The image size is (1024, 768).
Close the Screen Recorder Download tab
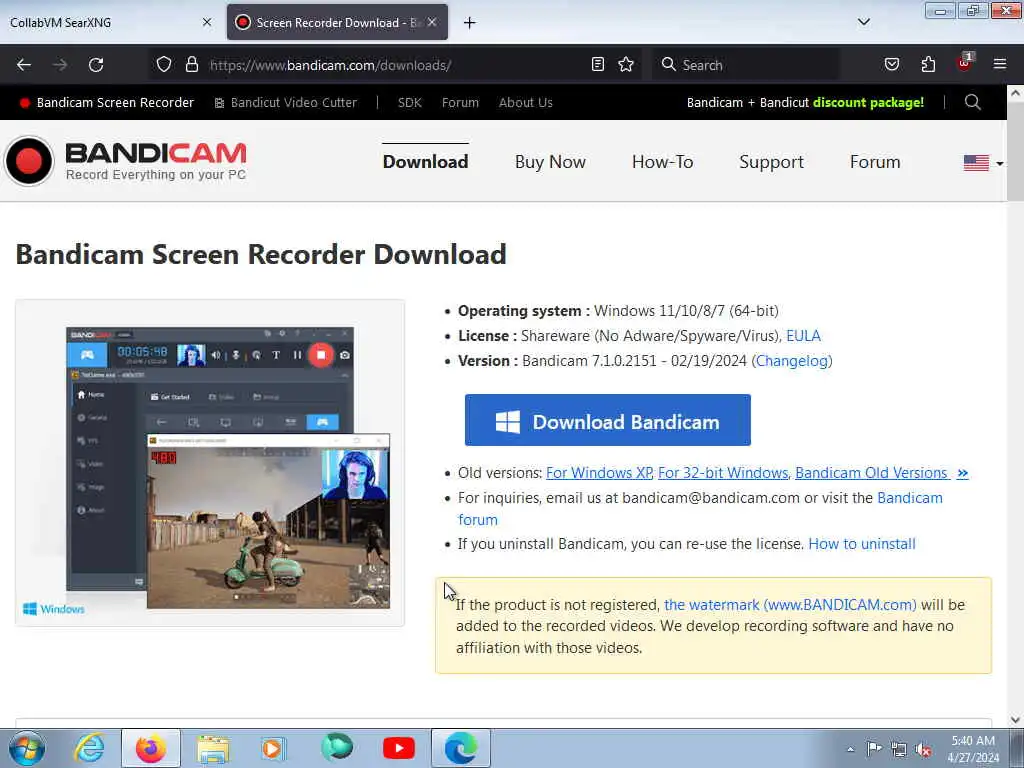432,22
